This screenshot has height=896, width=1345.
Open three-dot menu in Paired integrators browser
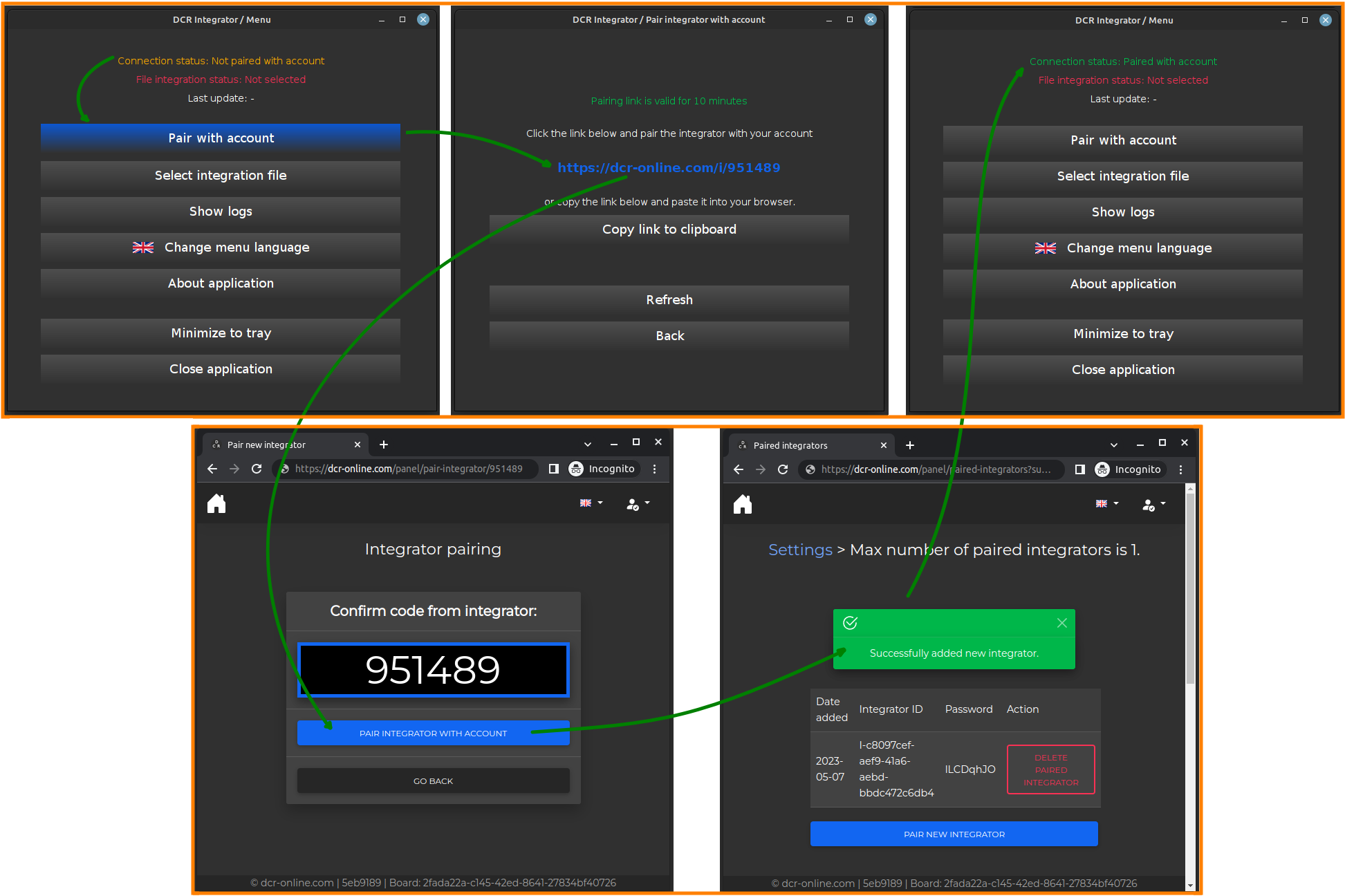[1180, 469]
